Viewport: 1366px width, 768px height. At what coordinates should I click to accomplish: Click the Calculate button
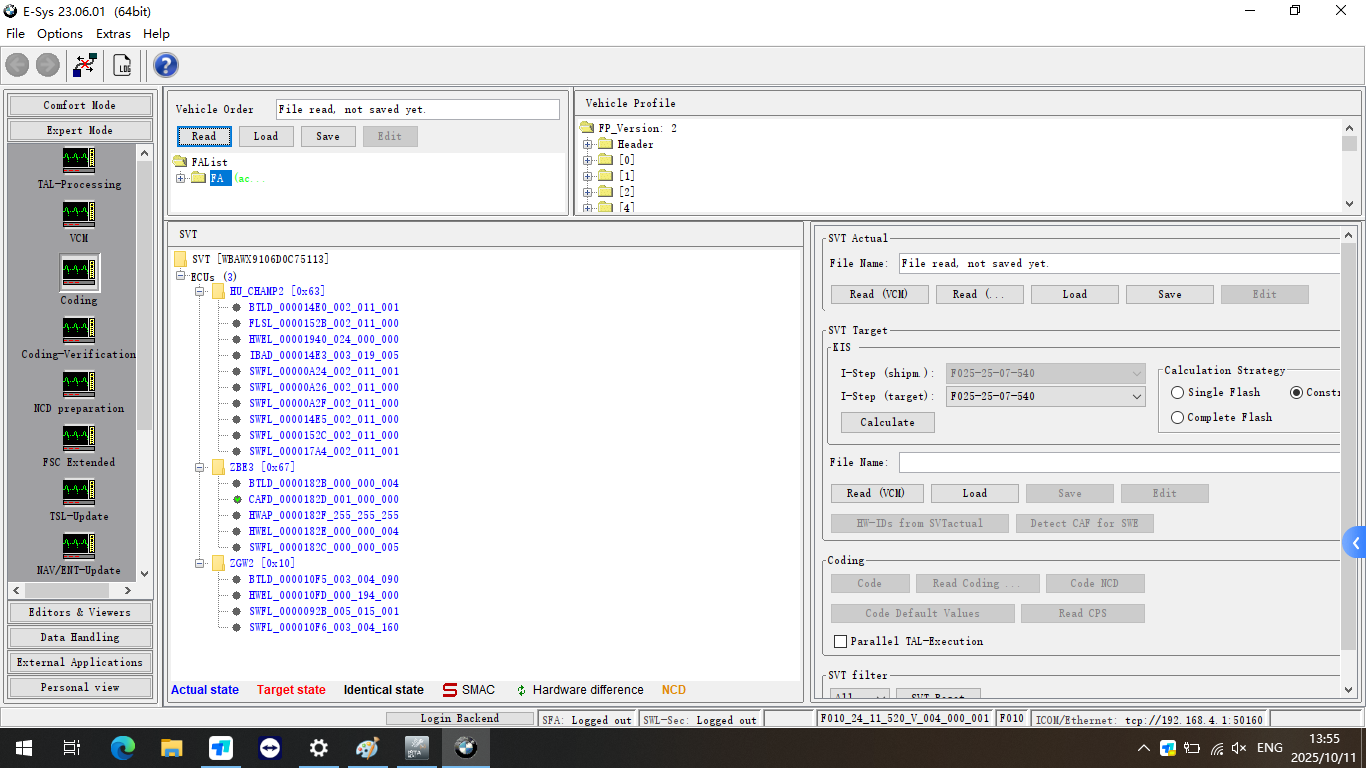[x=887, y=423]
